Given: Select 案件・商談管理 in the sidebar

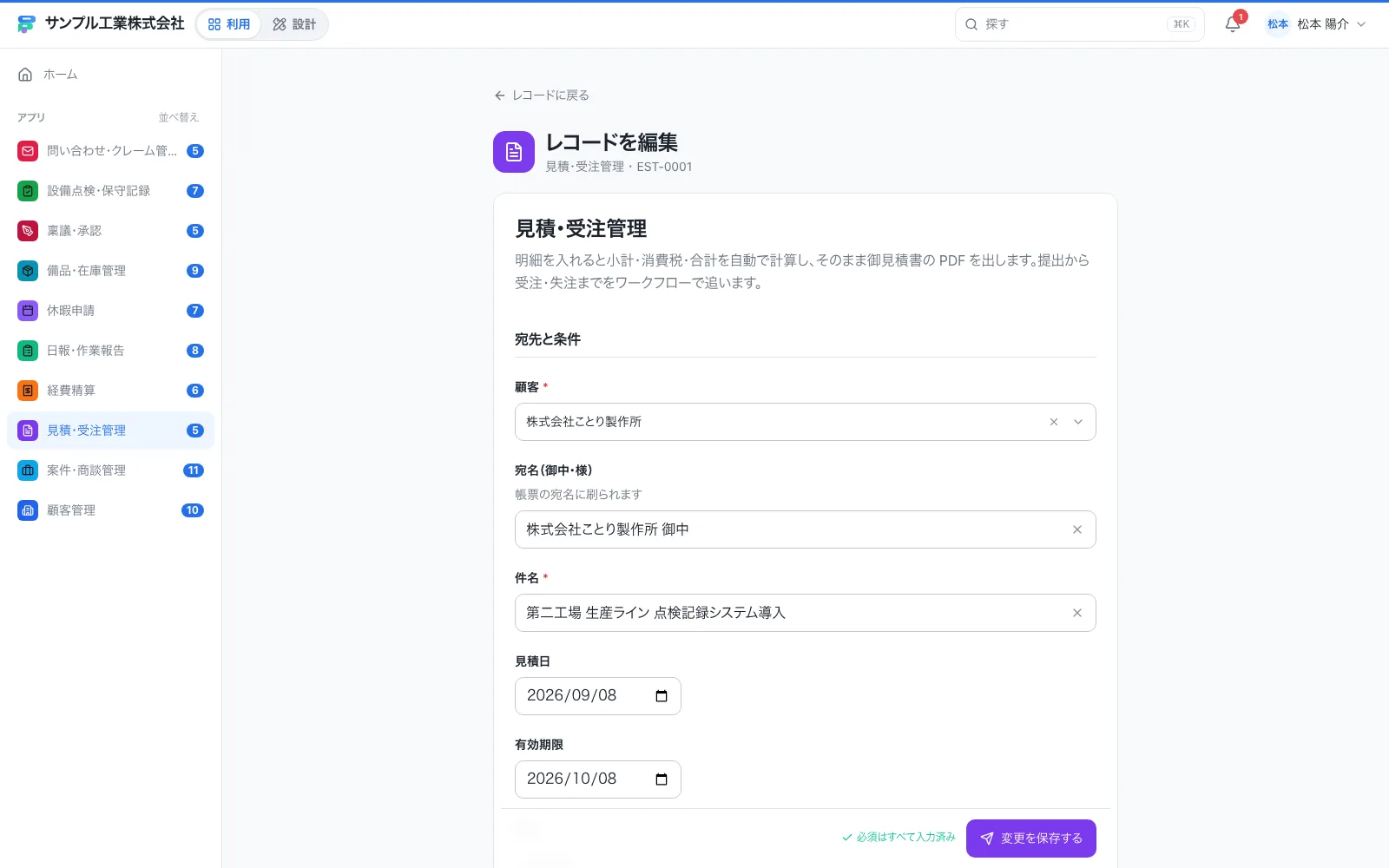Looking at the screenshot, I should tap(110, 470).
